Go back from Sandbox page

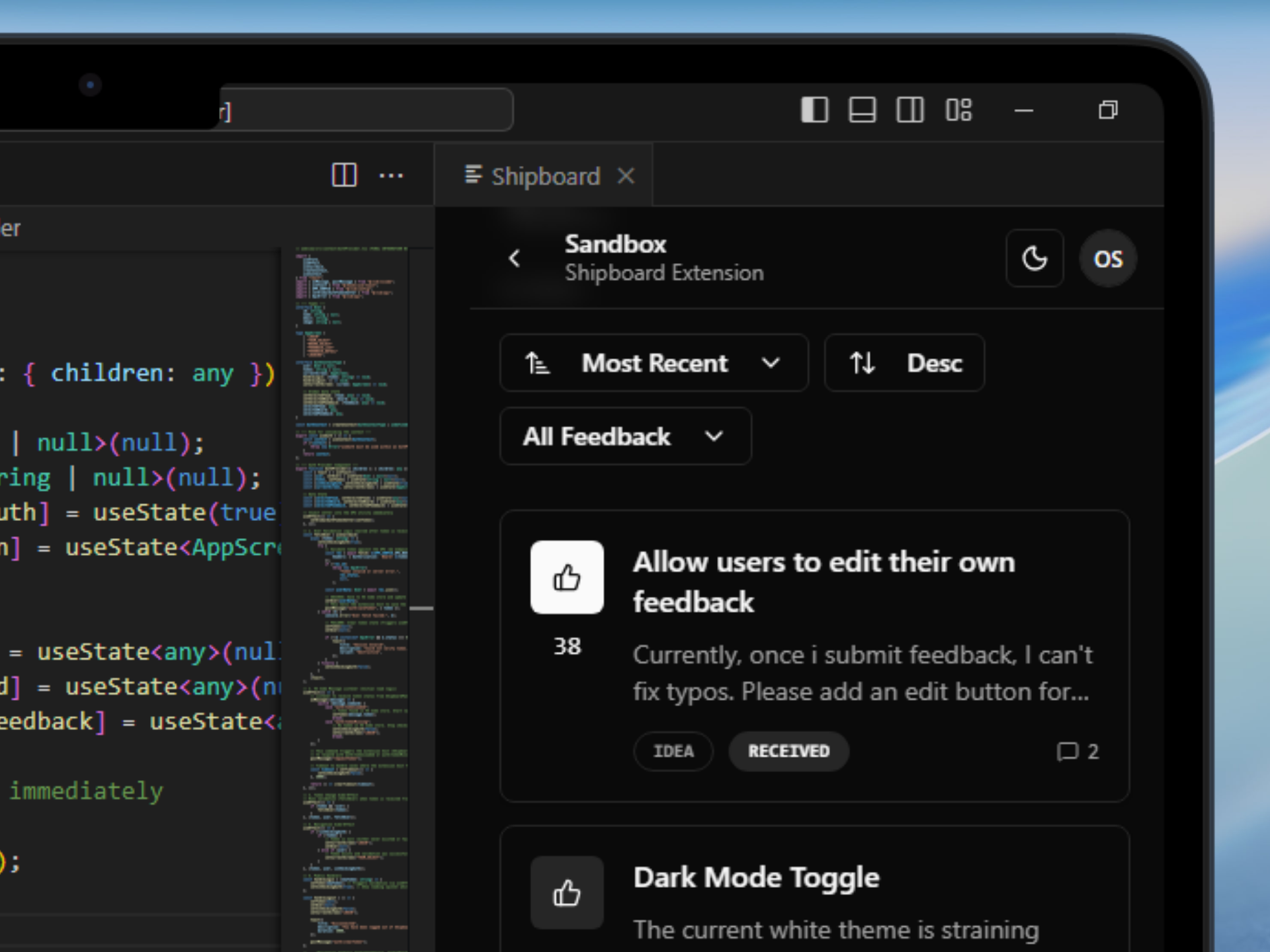515,258
